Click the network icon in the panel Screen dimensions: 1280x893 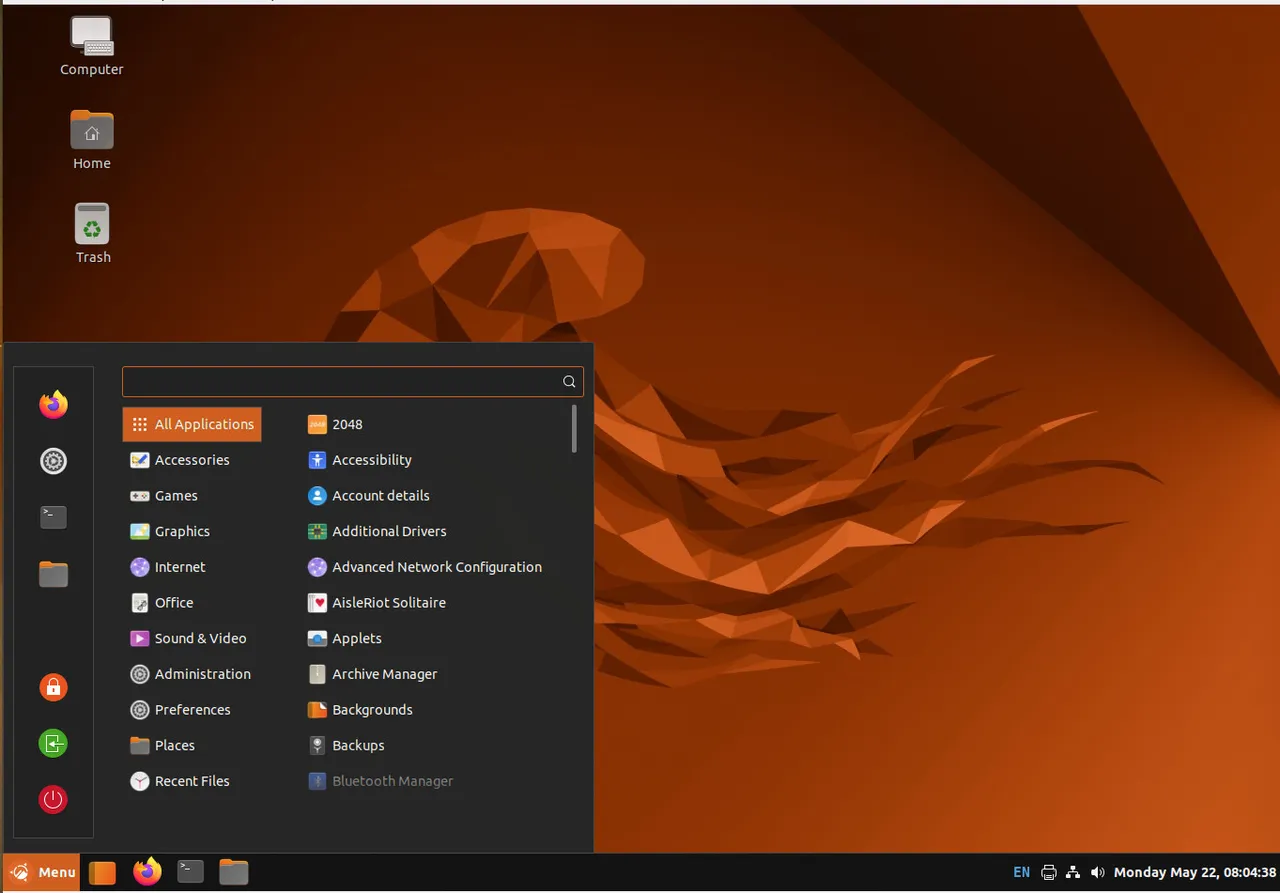(x=1073, y=872)
